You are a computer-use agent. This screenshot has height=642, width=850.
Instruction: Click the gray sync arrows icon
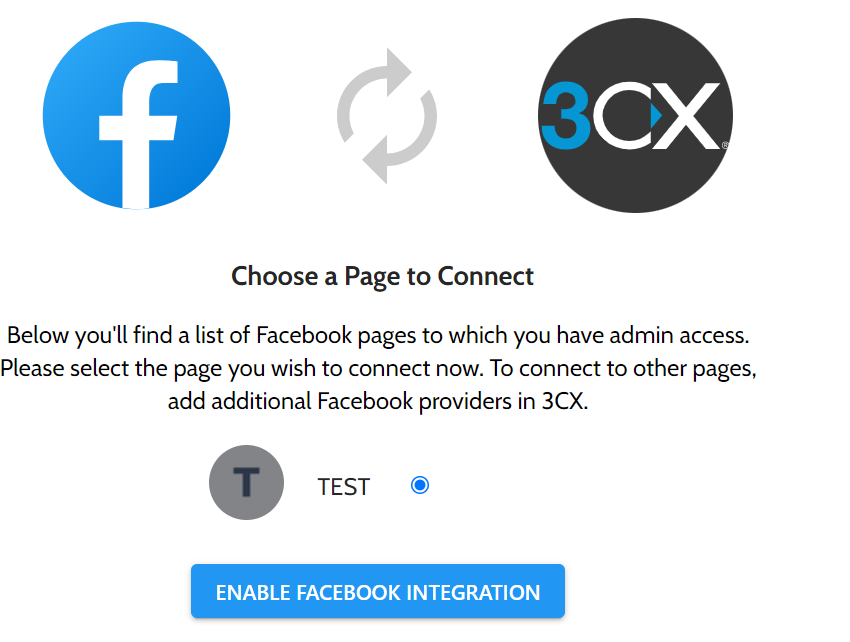tap(387, 115)
